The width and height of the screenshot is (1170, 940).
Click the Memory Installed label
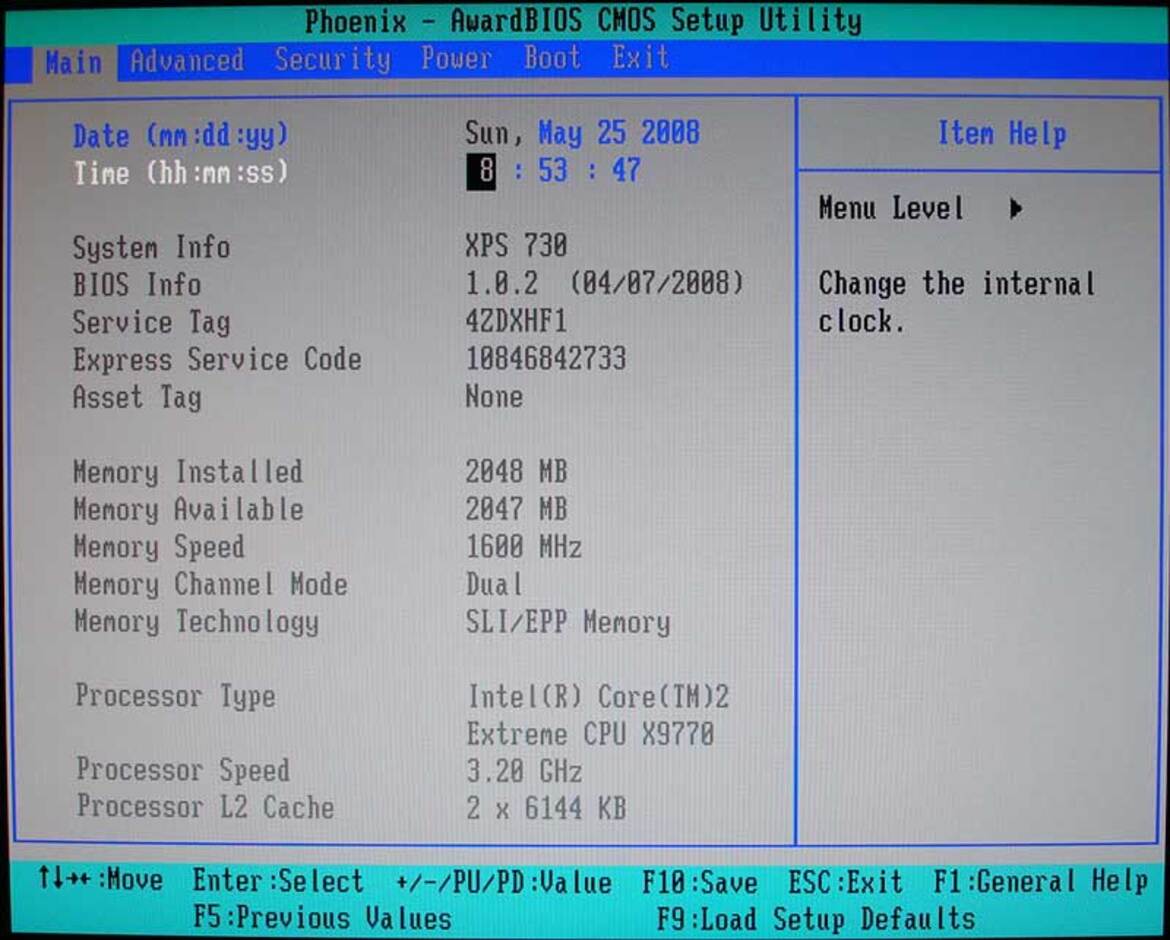[188, 473]
